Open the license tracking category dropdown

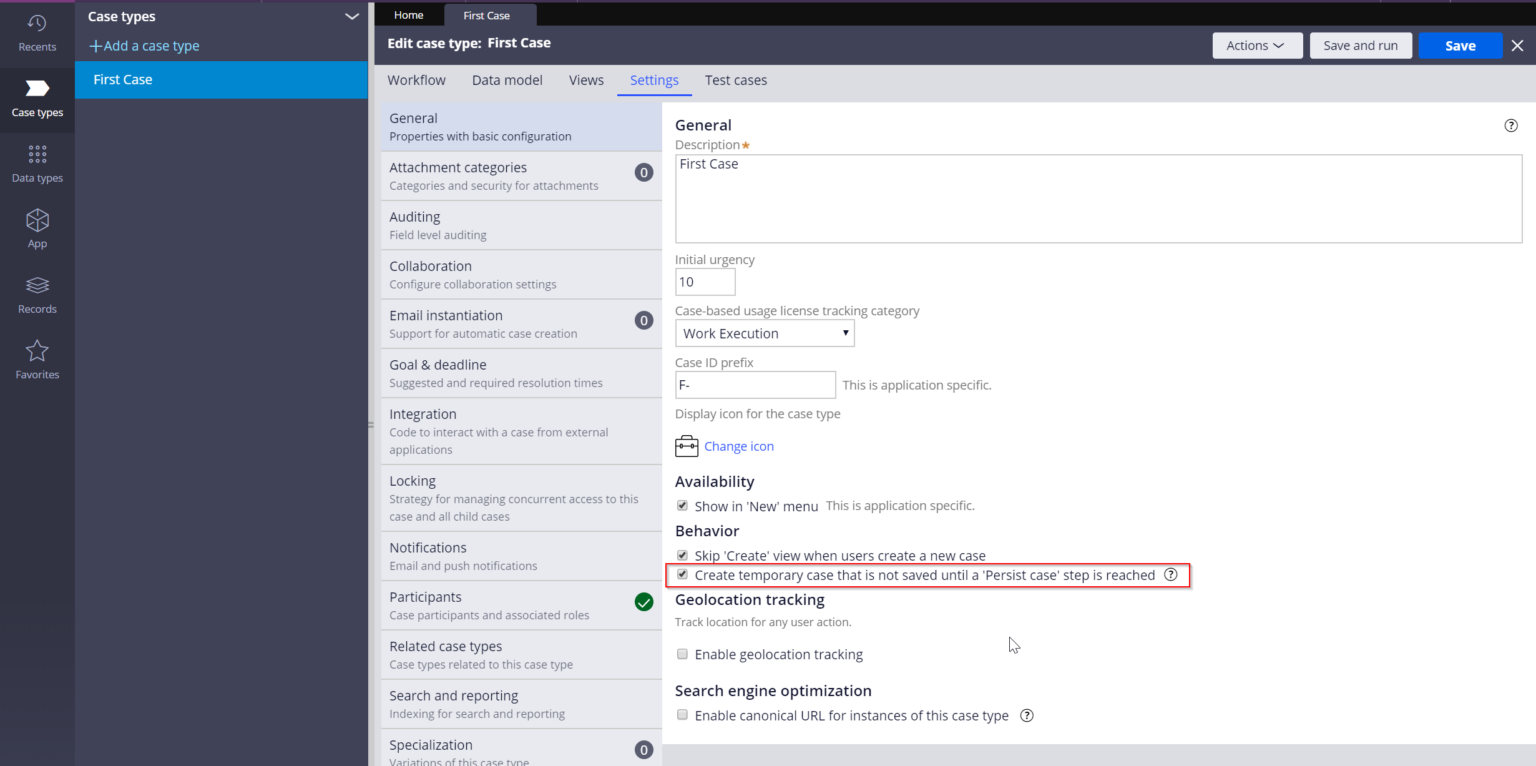click(x=764, y=333)
